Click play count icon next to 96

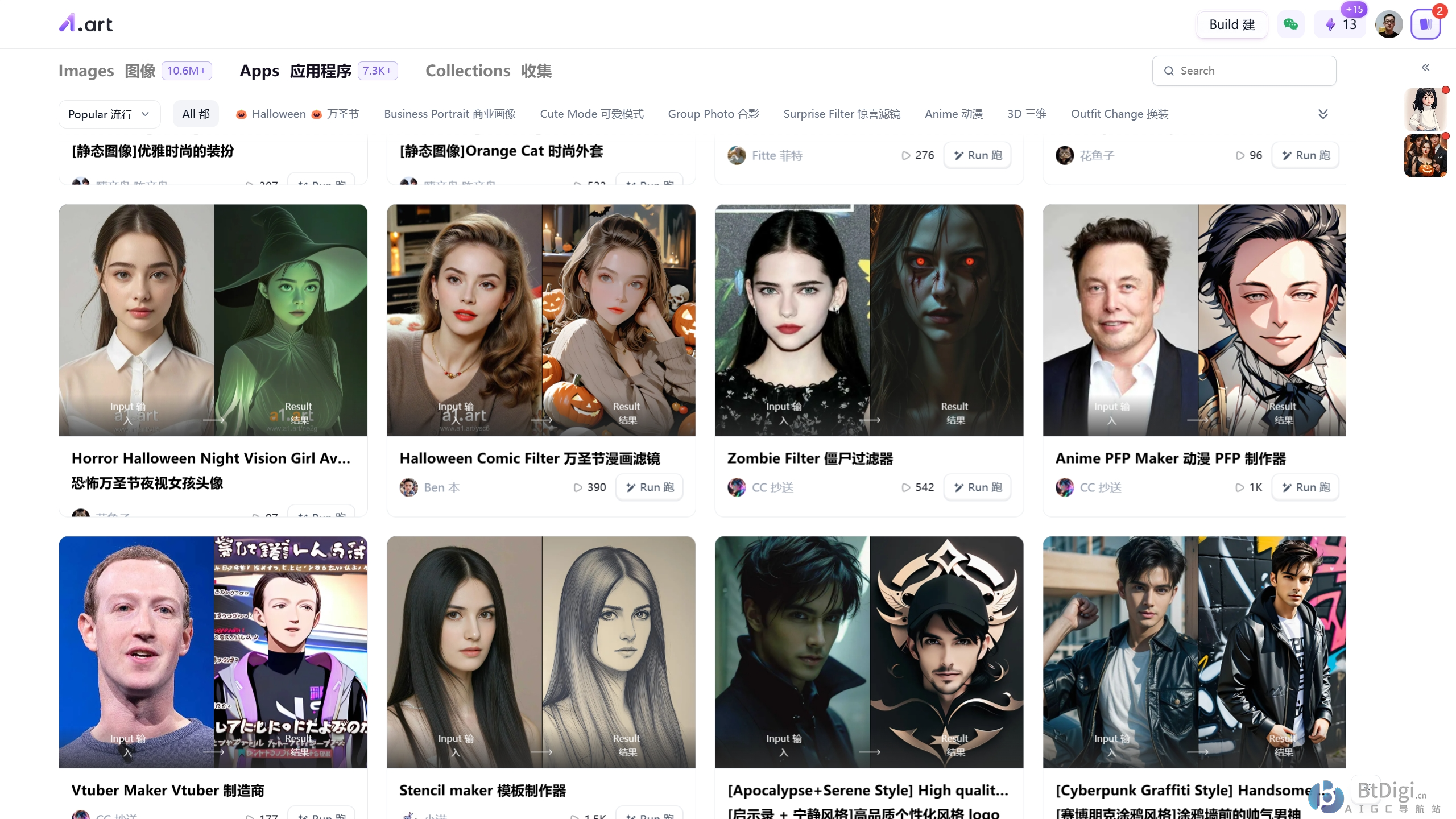pyautogui.click(x=1240, y=155)
